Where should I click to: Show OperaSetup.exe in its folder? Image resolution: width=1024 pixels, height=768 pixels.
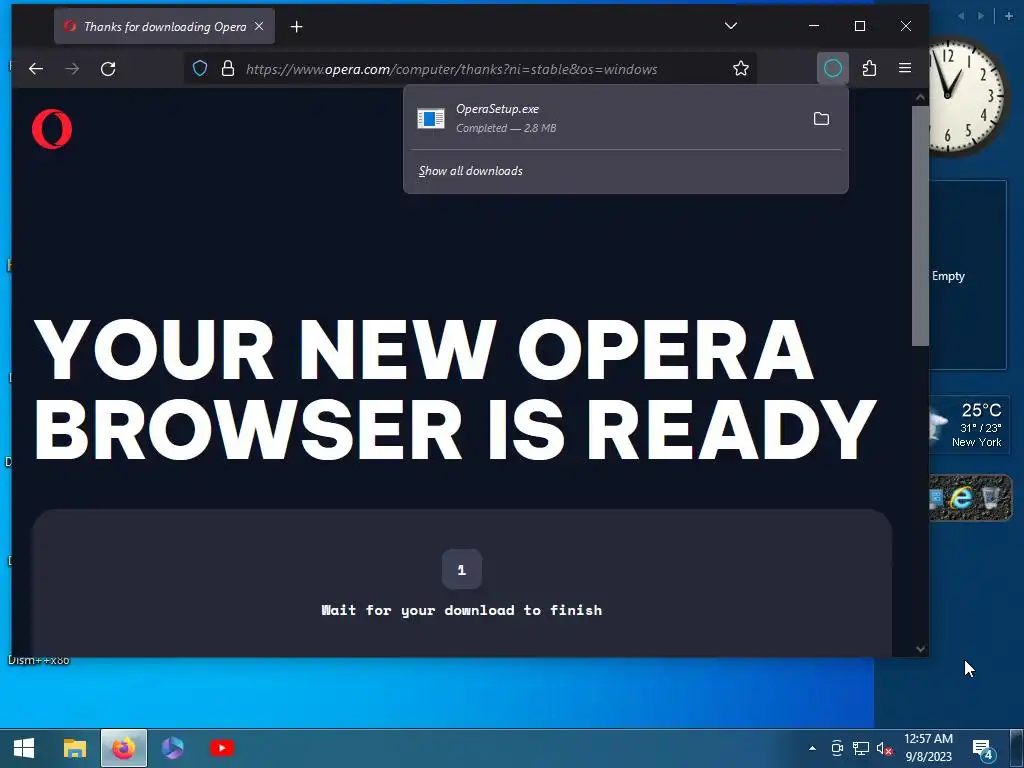click(x=821, y=119)
